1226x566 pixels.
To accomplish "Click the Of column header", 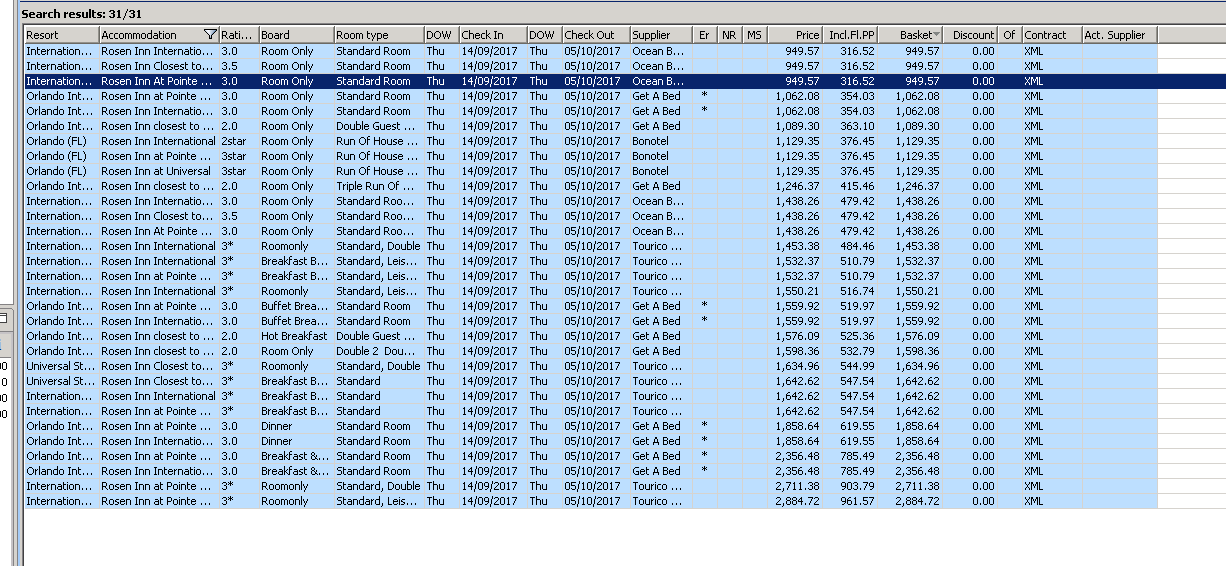I will point(1010,35).
